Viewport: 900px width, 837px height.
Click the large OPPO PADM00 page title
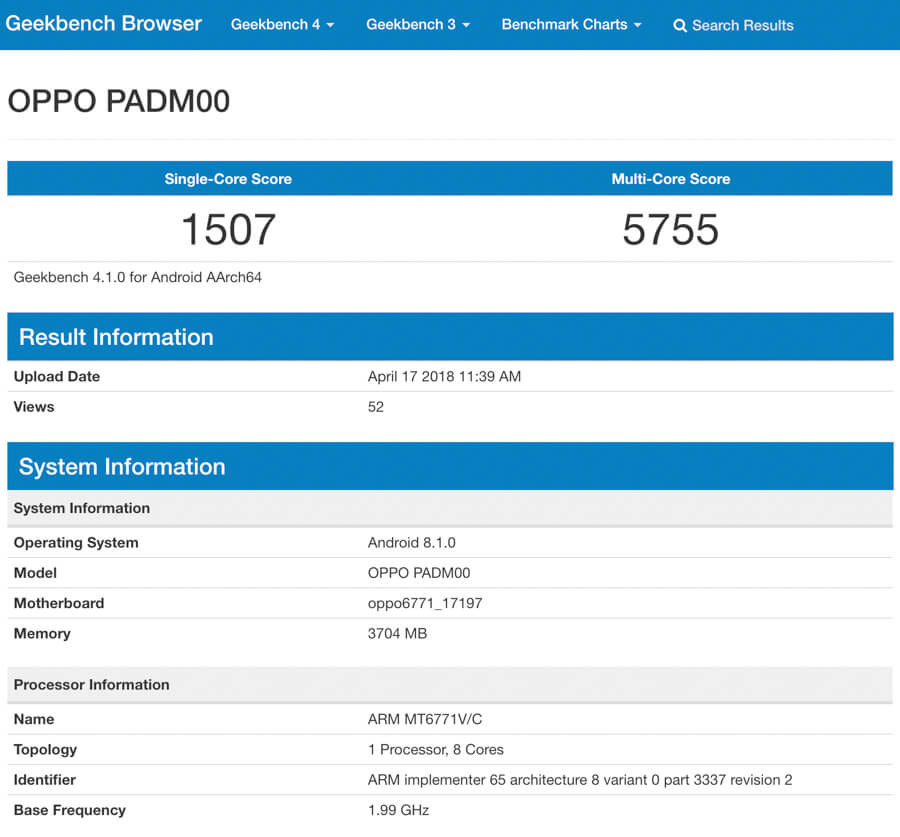coord(119,101)
